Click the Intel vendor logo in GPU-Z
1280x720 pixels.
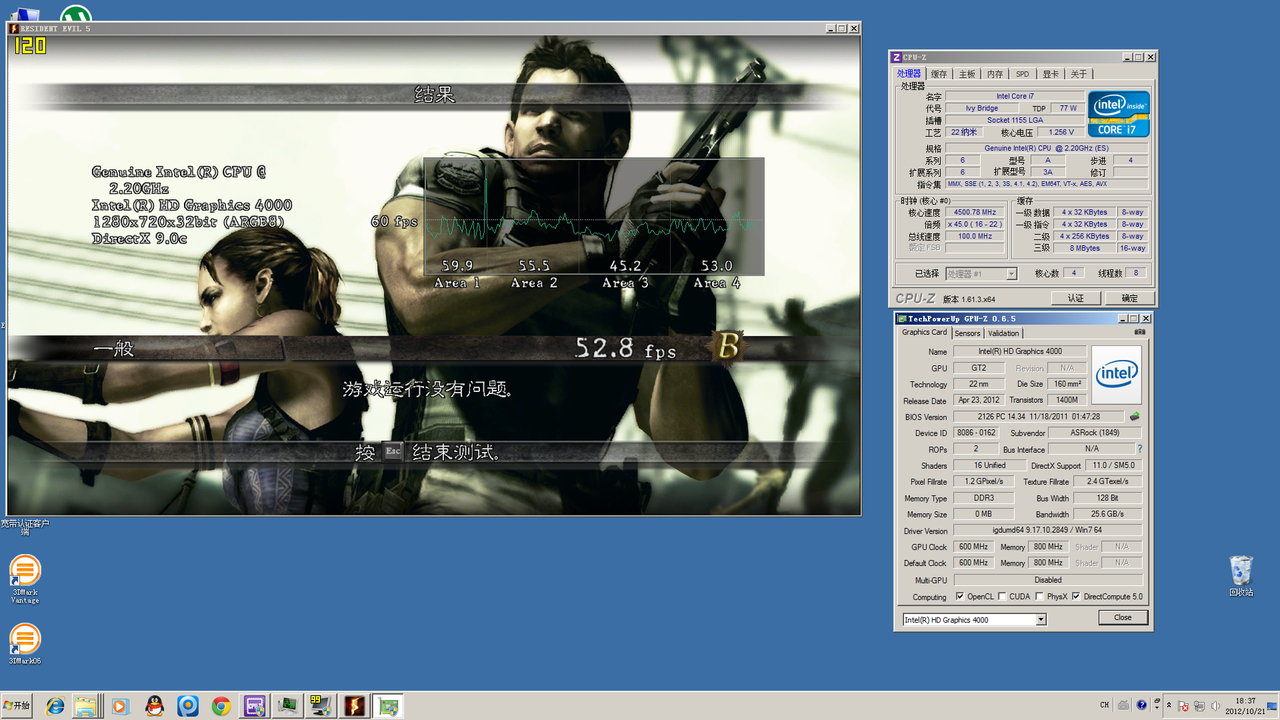1116,375
